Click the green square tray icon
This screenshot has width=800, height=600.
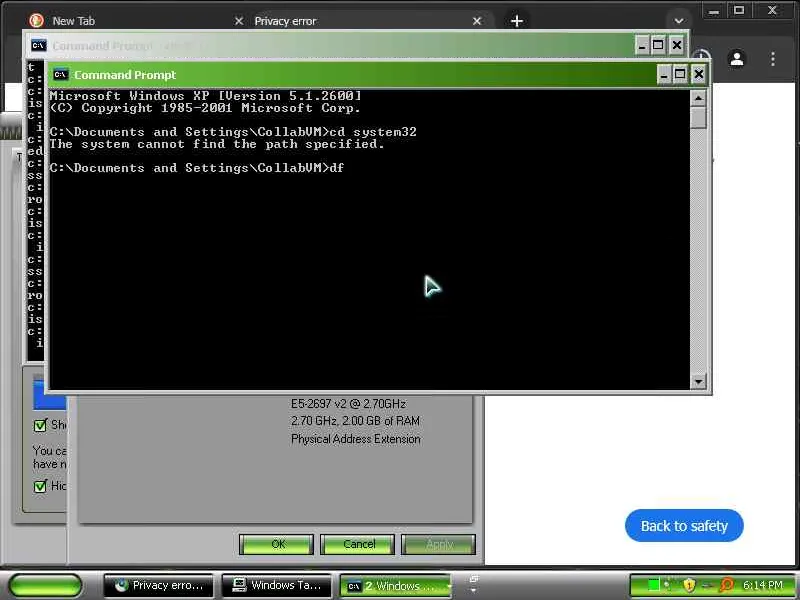(x=653, y=585)
